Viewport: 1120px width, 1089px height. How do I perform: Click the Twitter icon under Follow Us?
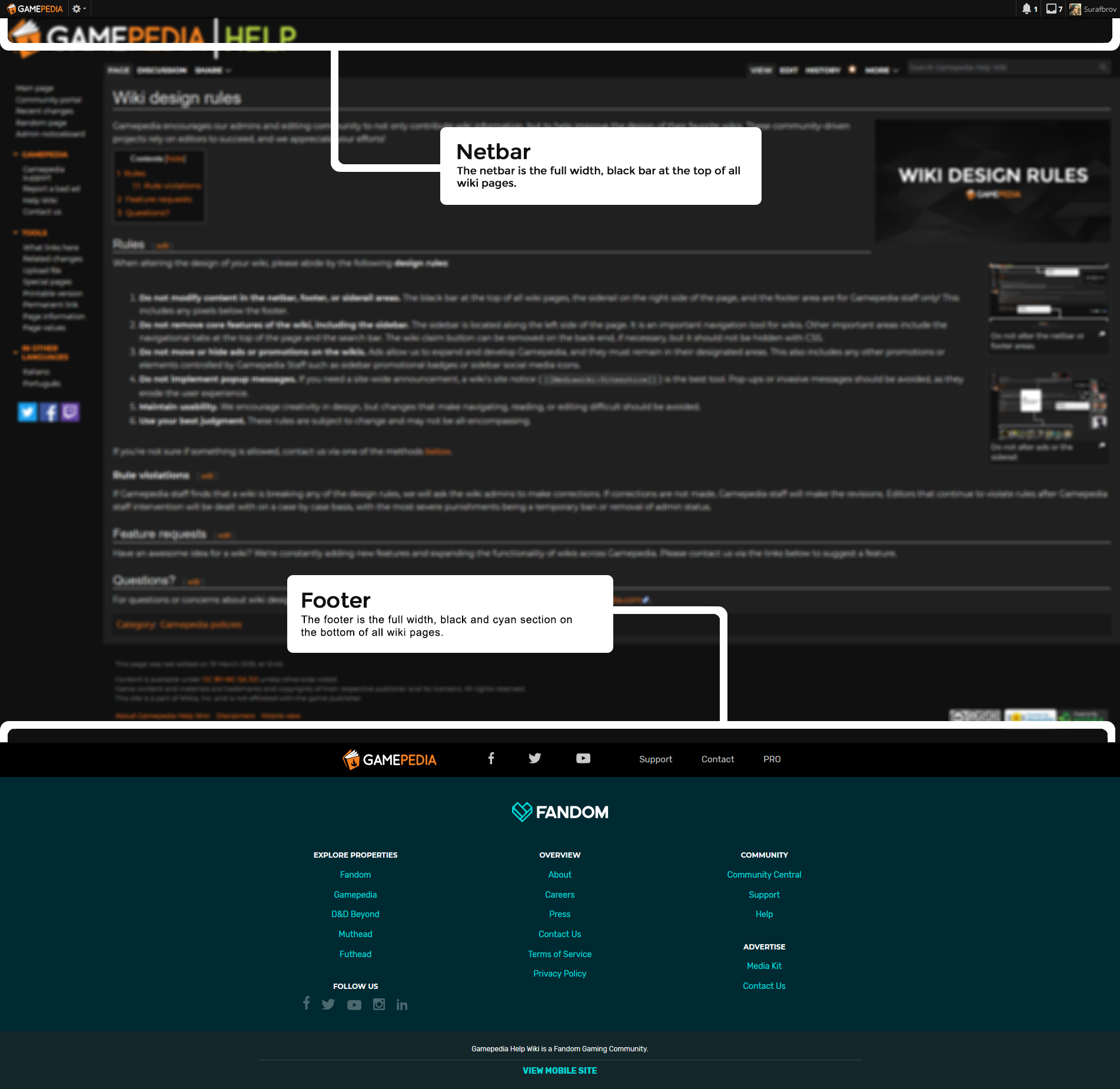[x=328, y=1004]
